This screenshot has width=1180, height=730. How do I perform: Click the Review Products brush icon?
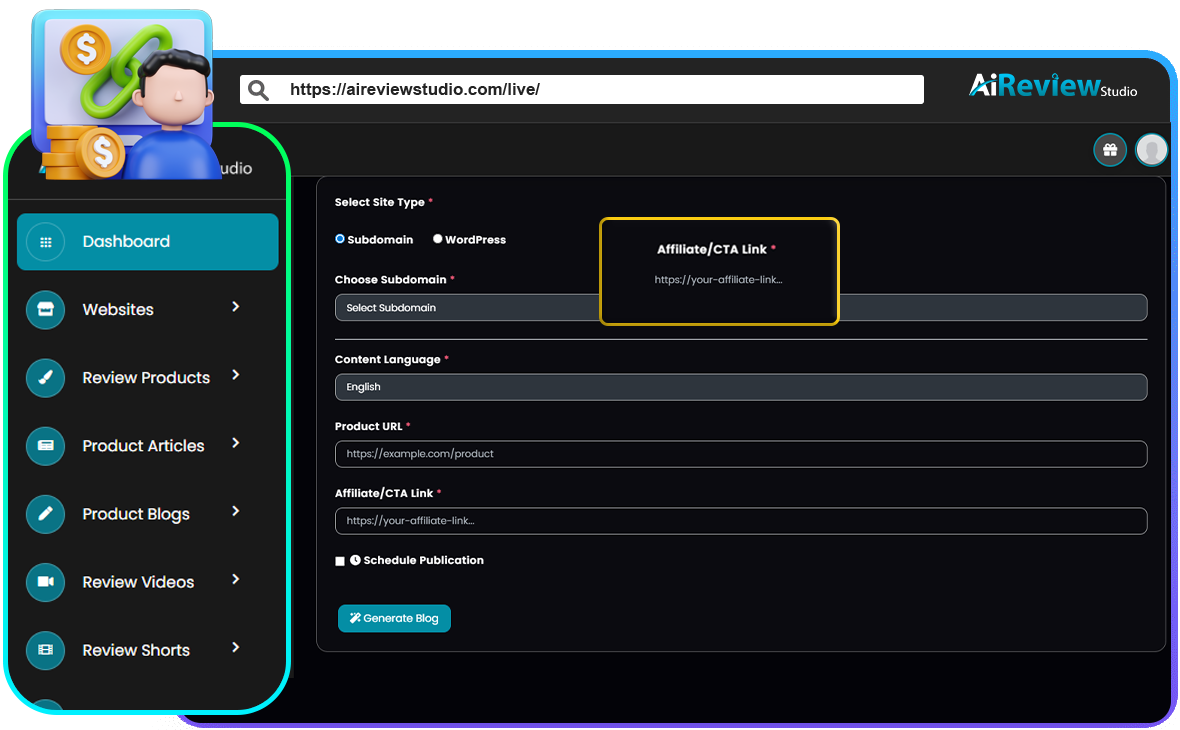(x=45, y=378)
